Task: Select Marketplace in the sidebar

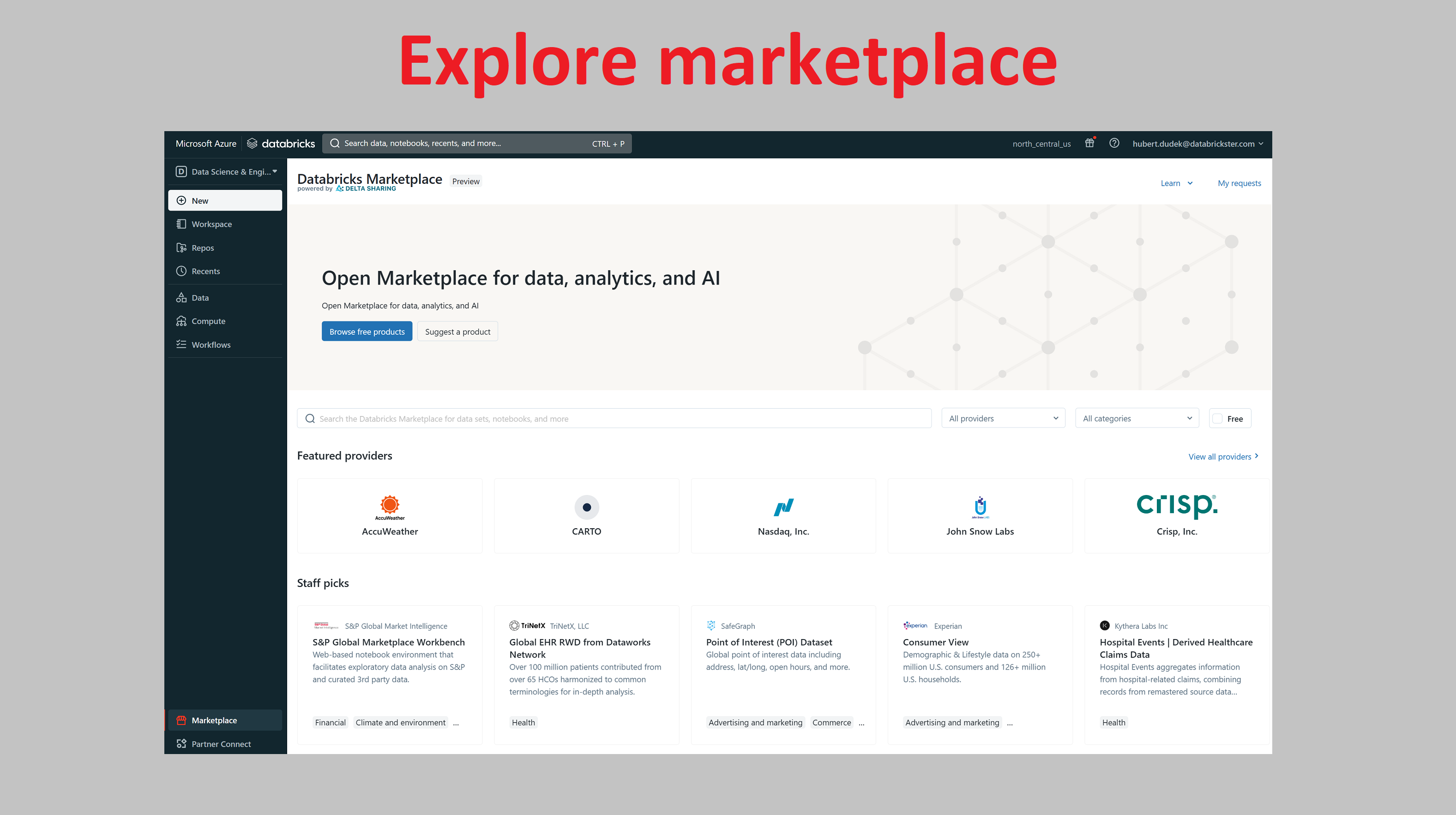Action: point(214,720)
